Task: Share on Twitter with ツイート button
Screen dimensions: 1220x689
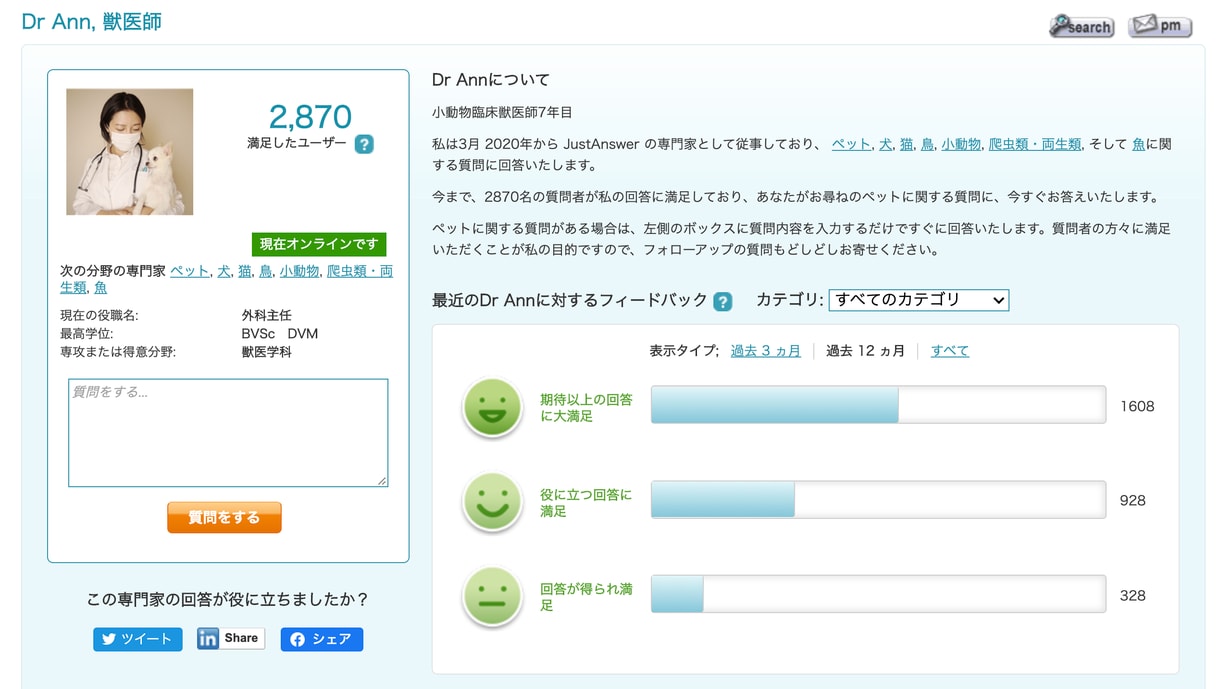Action: (x=138, y=639)
